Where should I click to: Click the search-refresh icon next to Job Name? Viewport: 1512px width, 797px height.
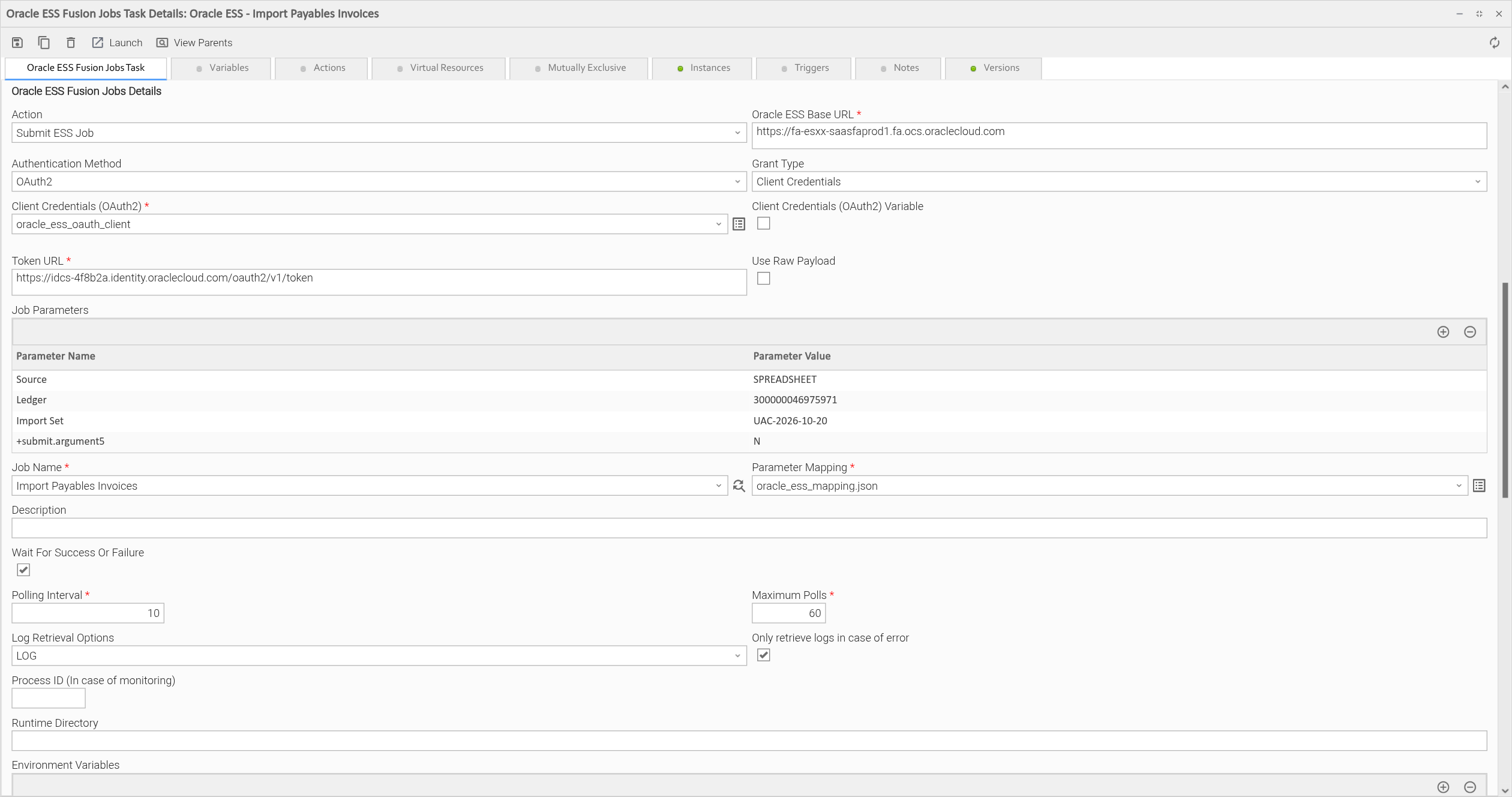click(739, 486)
